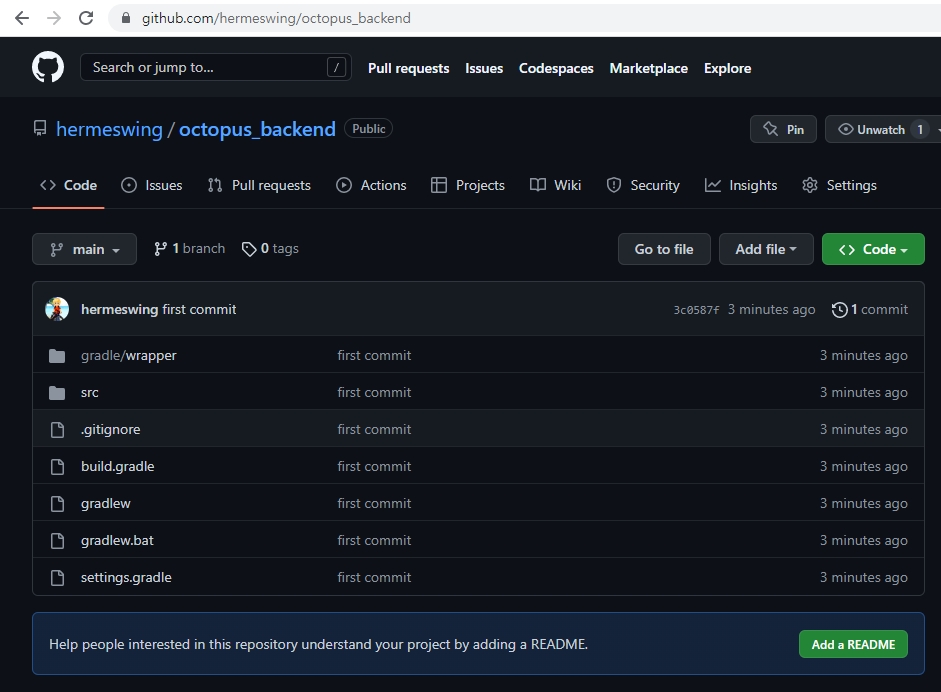This screenshot has height=692, width=941.
Task: Switch to the Projects tab
Action: tap(468, 185)
